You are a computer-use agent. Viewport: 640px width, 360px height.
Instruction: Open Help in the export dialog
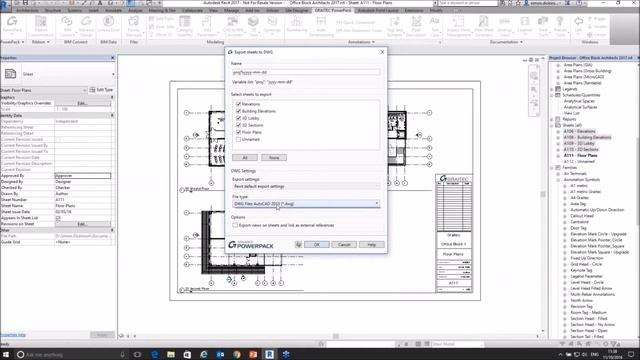371,244
